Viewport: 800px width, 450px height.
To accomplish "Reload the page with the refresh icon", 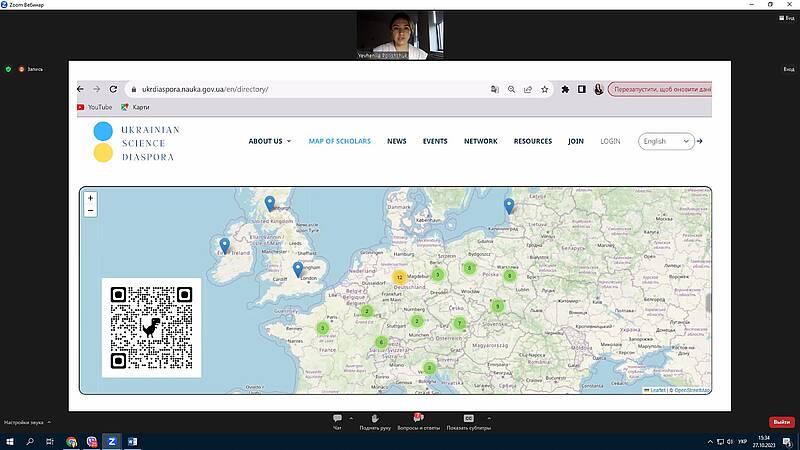I will click(x=113, y=89).
